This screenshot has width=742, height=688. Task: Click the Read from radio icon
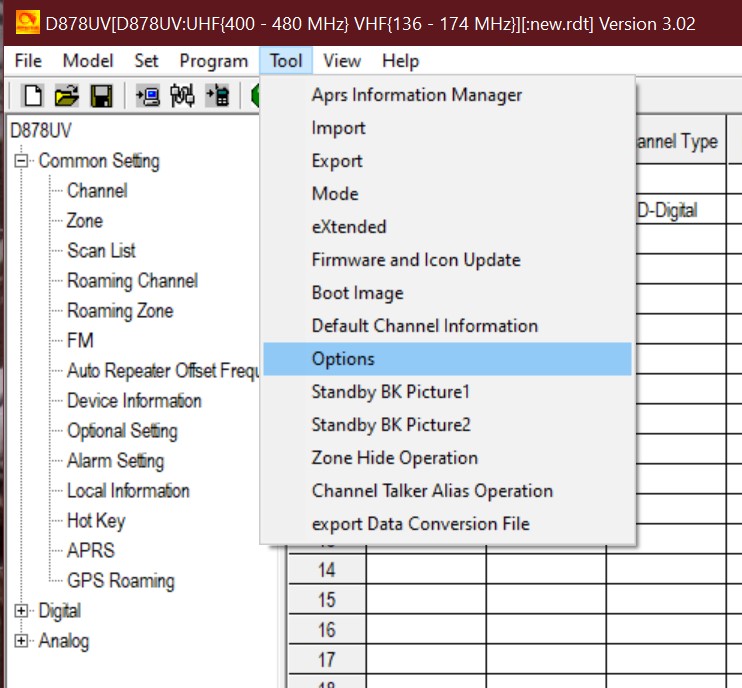pos(148,96)
